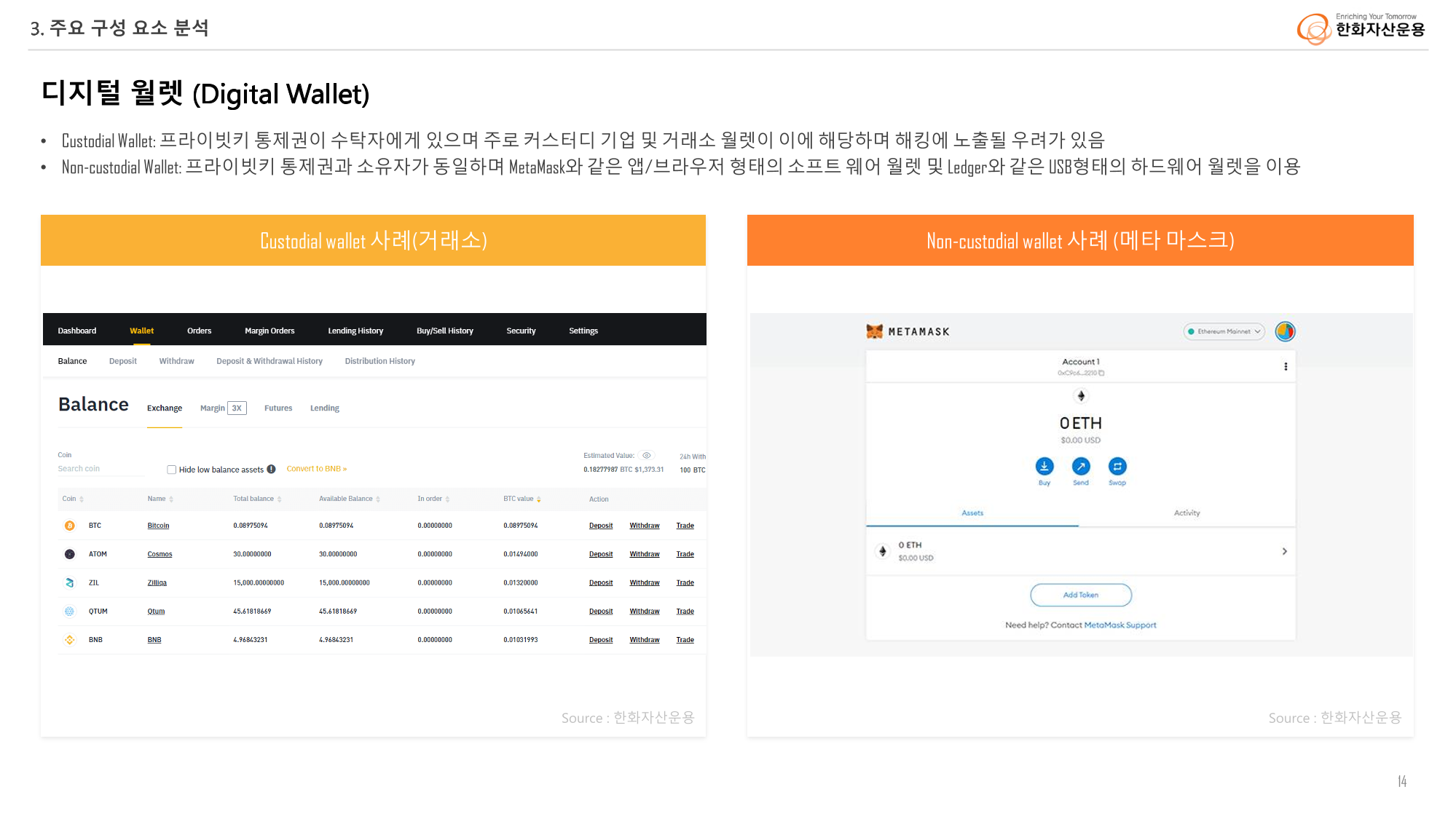Click the Bitcoin BTC coin icon
Screen dimensions: 1456x819
pos(70,526)
